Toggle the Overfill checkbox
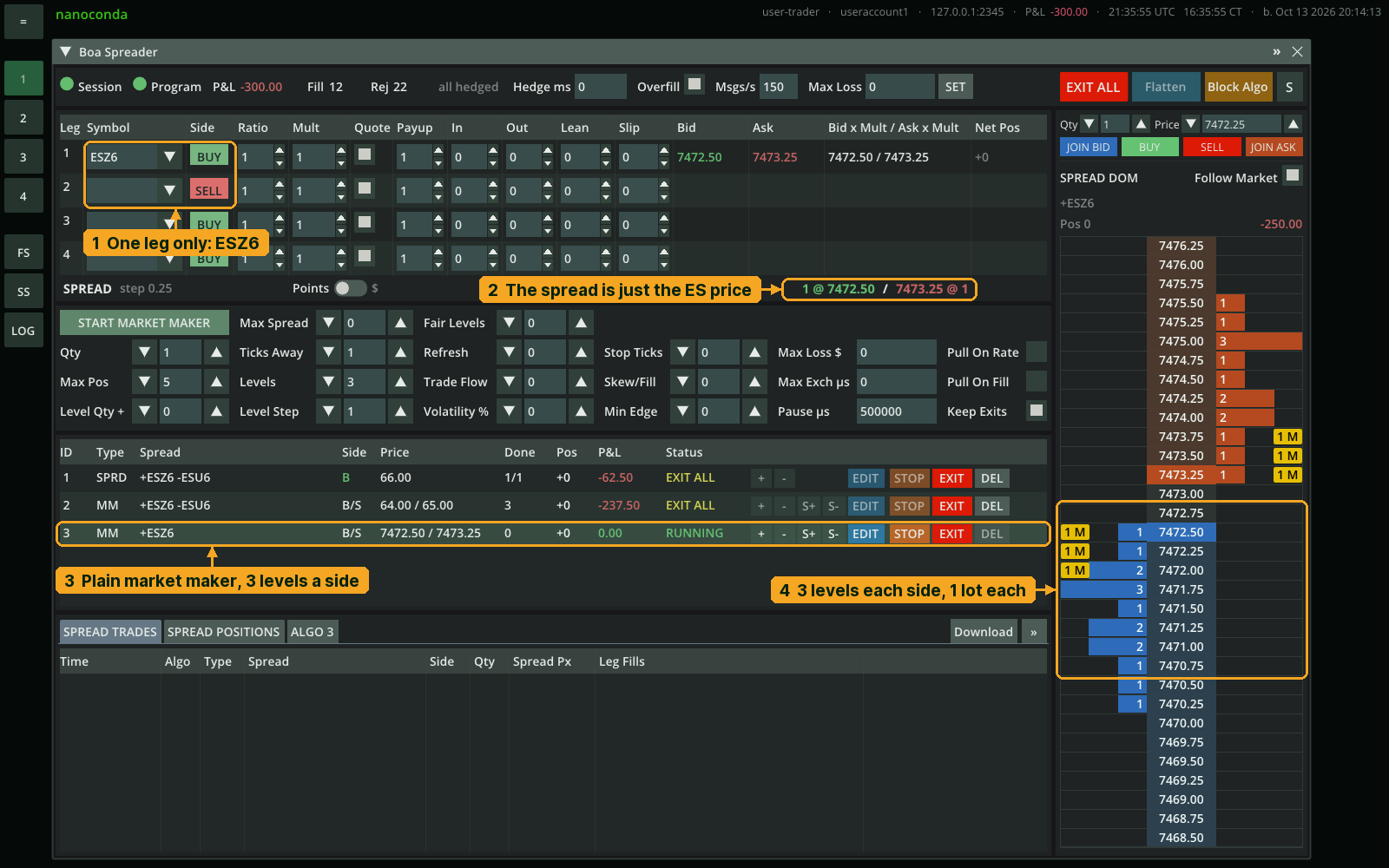Image resolution: width=1389 pixels, height=868 pixels. coord(694,84)
